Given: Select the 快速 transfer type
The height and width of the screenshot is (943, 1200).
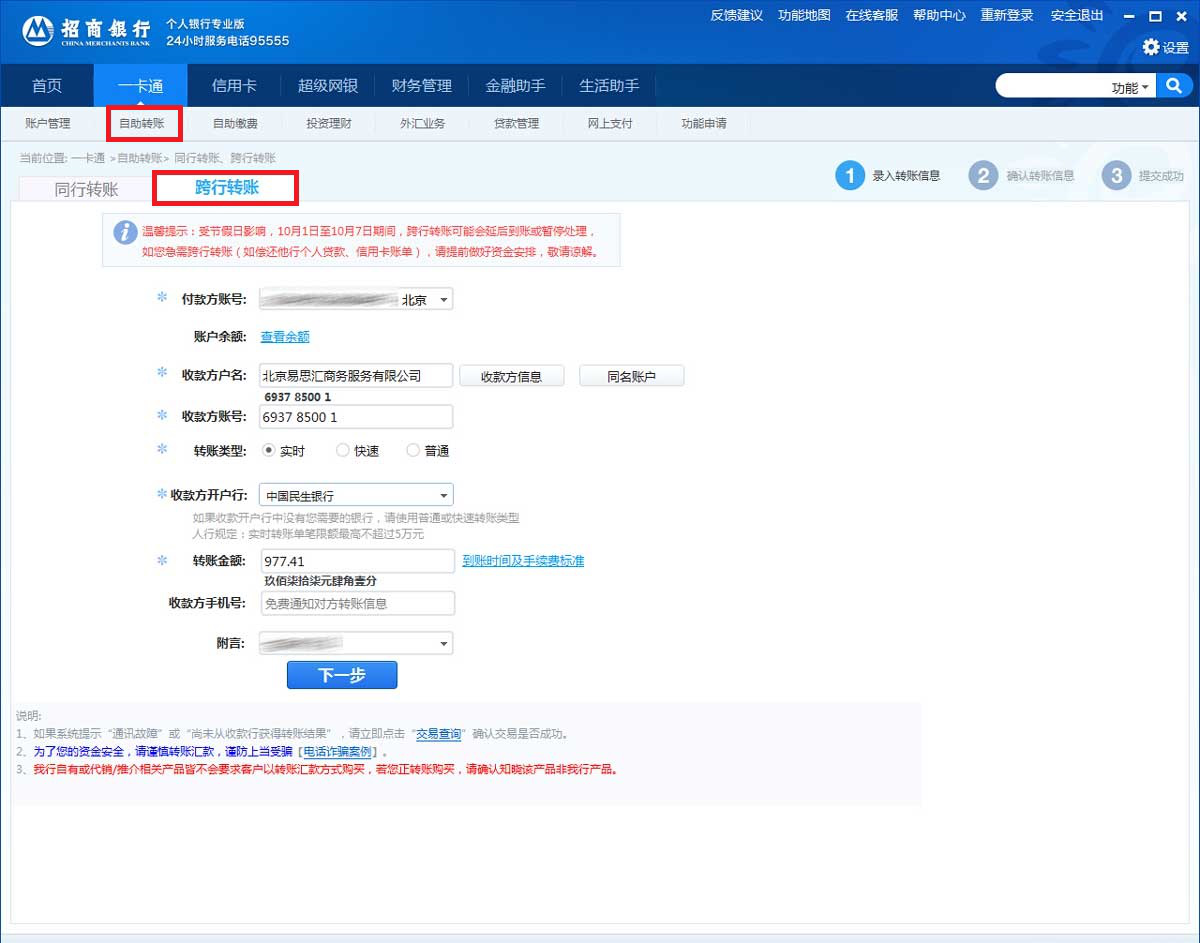Looking at the screenshot, I should [x=343, y=451].
